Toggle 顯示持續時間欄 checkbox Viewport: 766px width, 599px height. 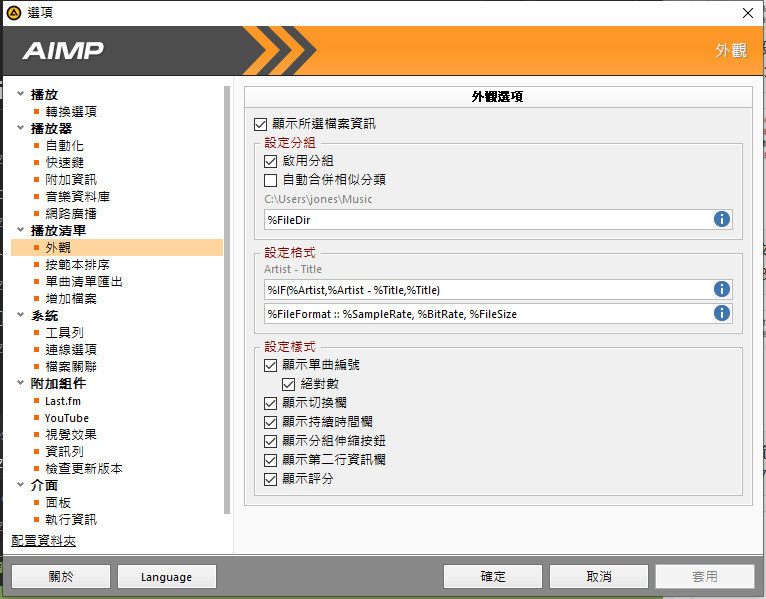[x=270, y=422]
